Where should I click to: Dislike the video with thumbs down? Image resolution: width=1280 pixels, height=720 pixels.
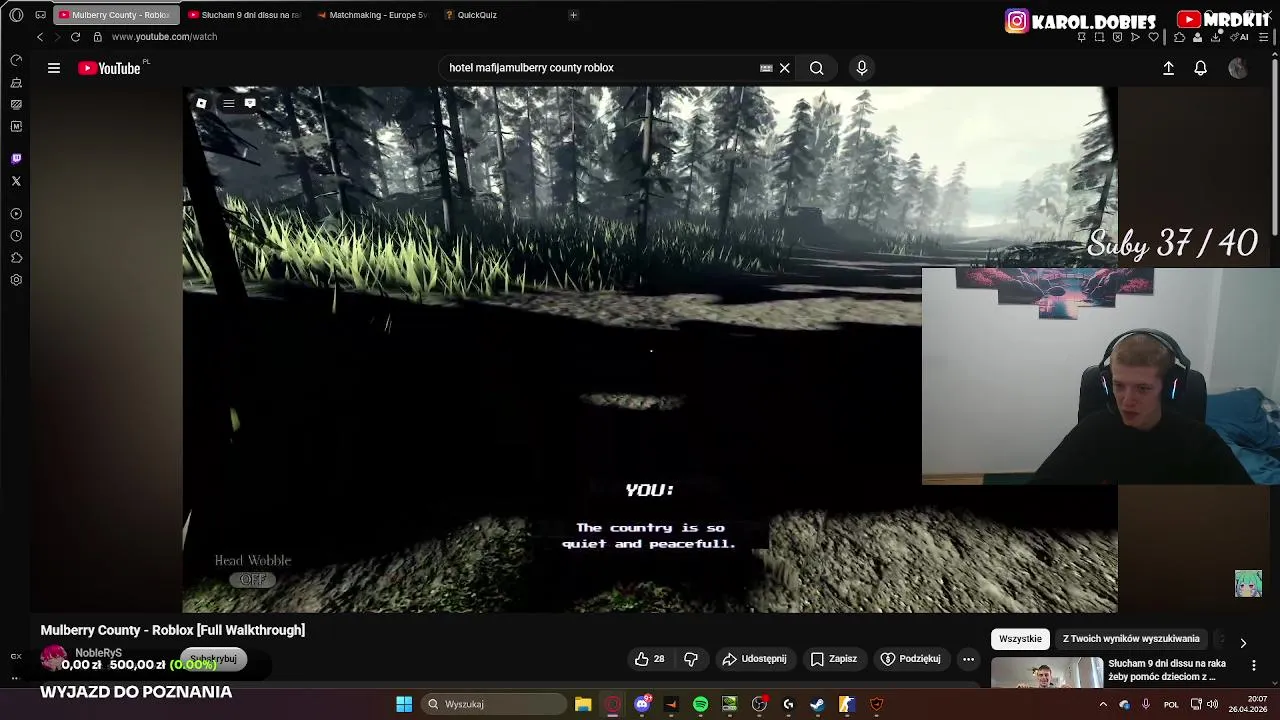691,659
